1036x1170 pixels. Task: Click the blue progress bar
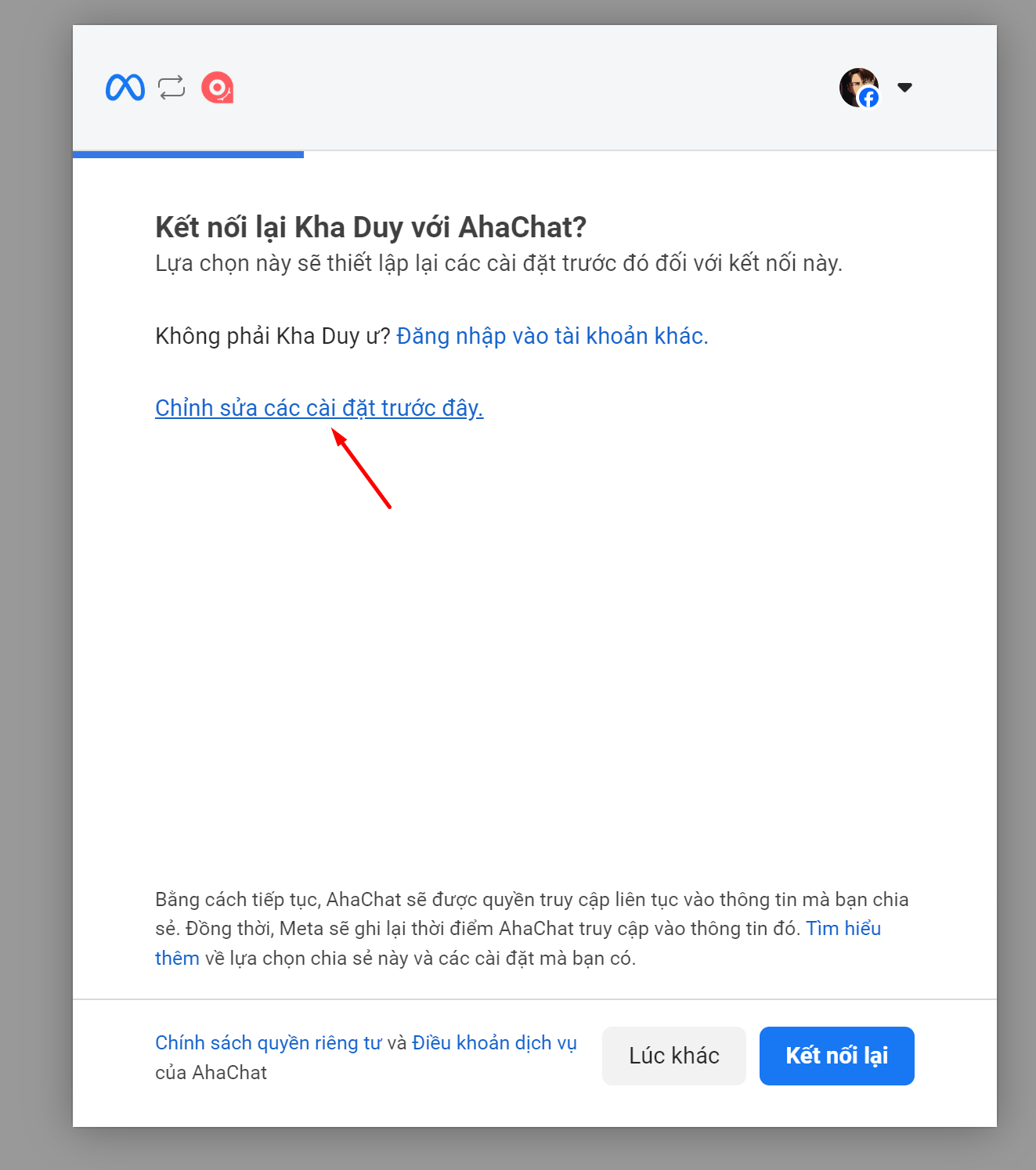coord(188,154)
